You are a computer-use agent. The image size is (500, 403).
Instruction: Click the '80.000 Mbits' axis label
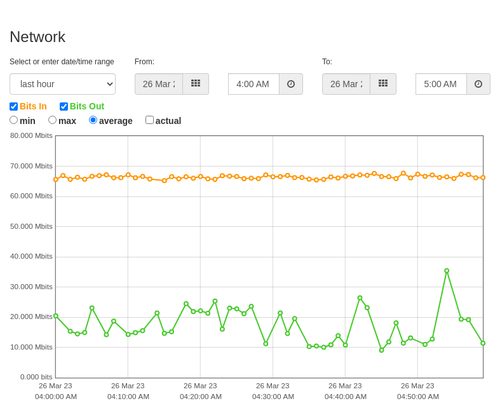tap(31, 135)
